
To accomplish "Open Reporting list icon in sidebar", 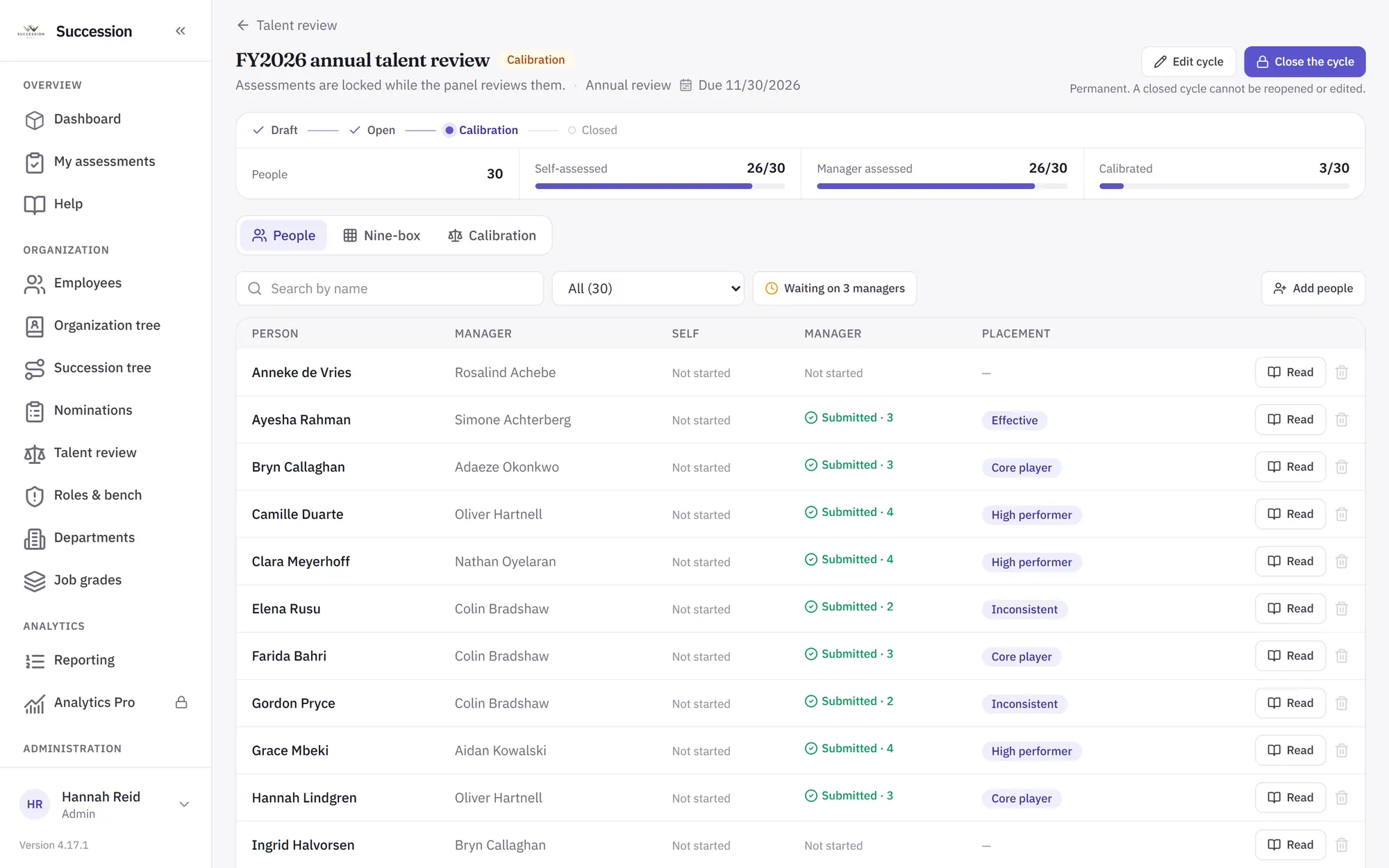I will (34, 660).
